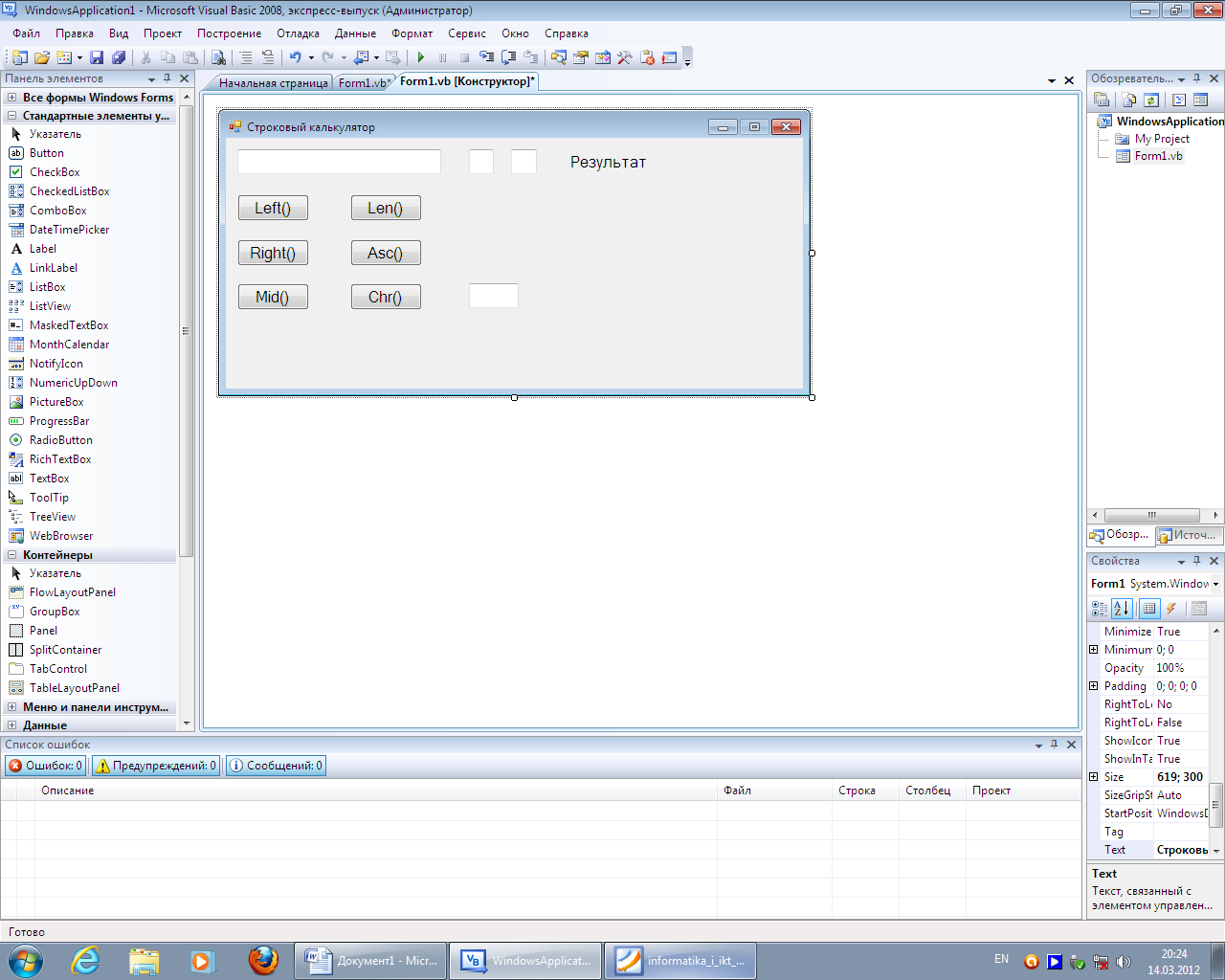Open Internet Explorer from the taskbar
1225x980 pixels.
click(x=85, y=960)
